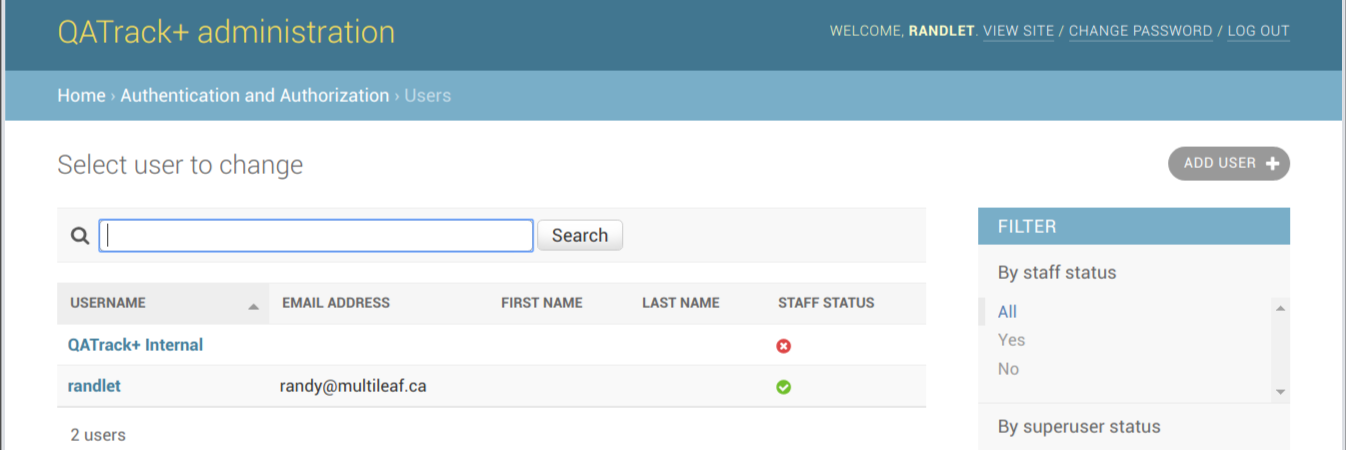Screen dimensions: 1346x450
Task: Click the Users breadcrumb text
Action: tap(428, 96)
